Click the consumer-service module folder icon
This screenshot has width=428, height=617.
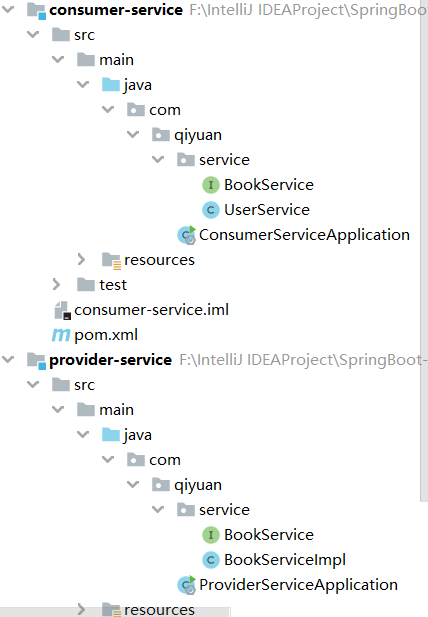click(36, 10)
